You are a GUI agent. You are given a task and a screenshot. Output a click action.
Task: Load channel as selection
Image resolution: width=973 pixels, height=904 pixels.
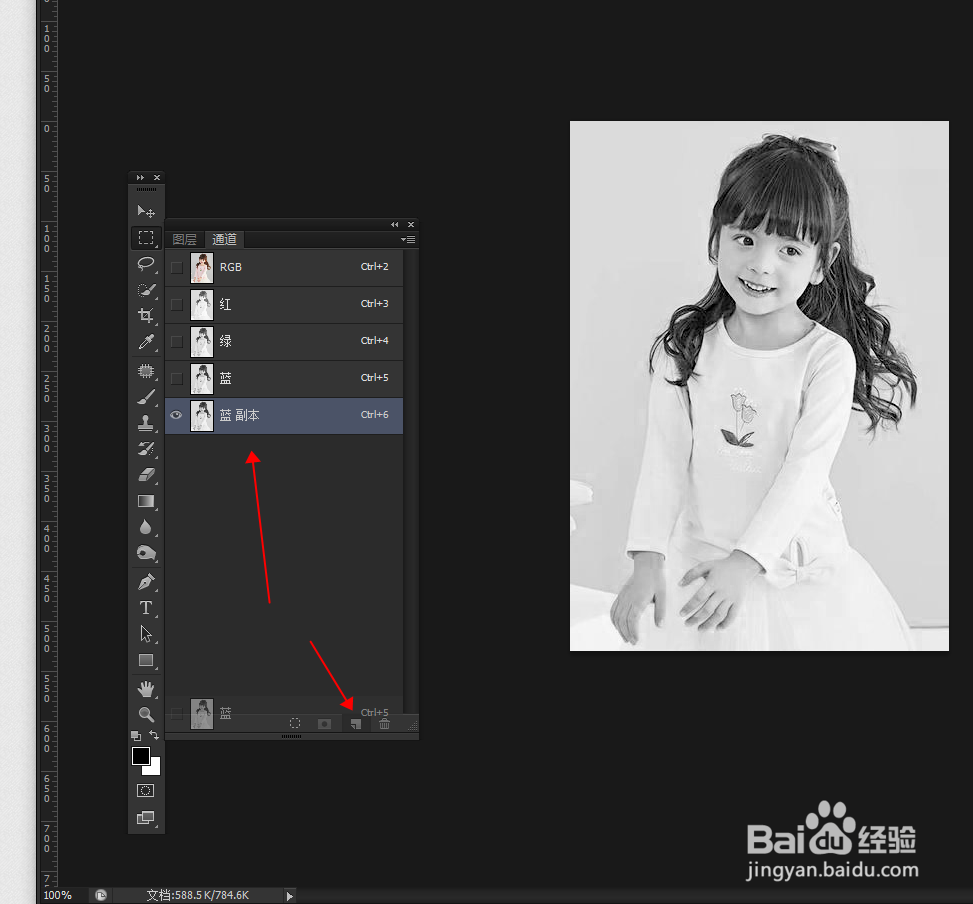[x=295, y=723]
